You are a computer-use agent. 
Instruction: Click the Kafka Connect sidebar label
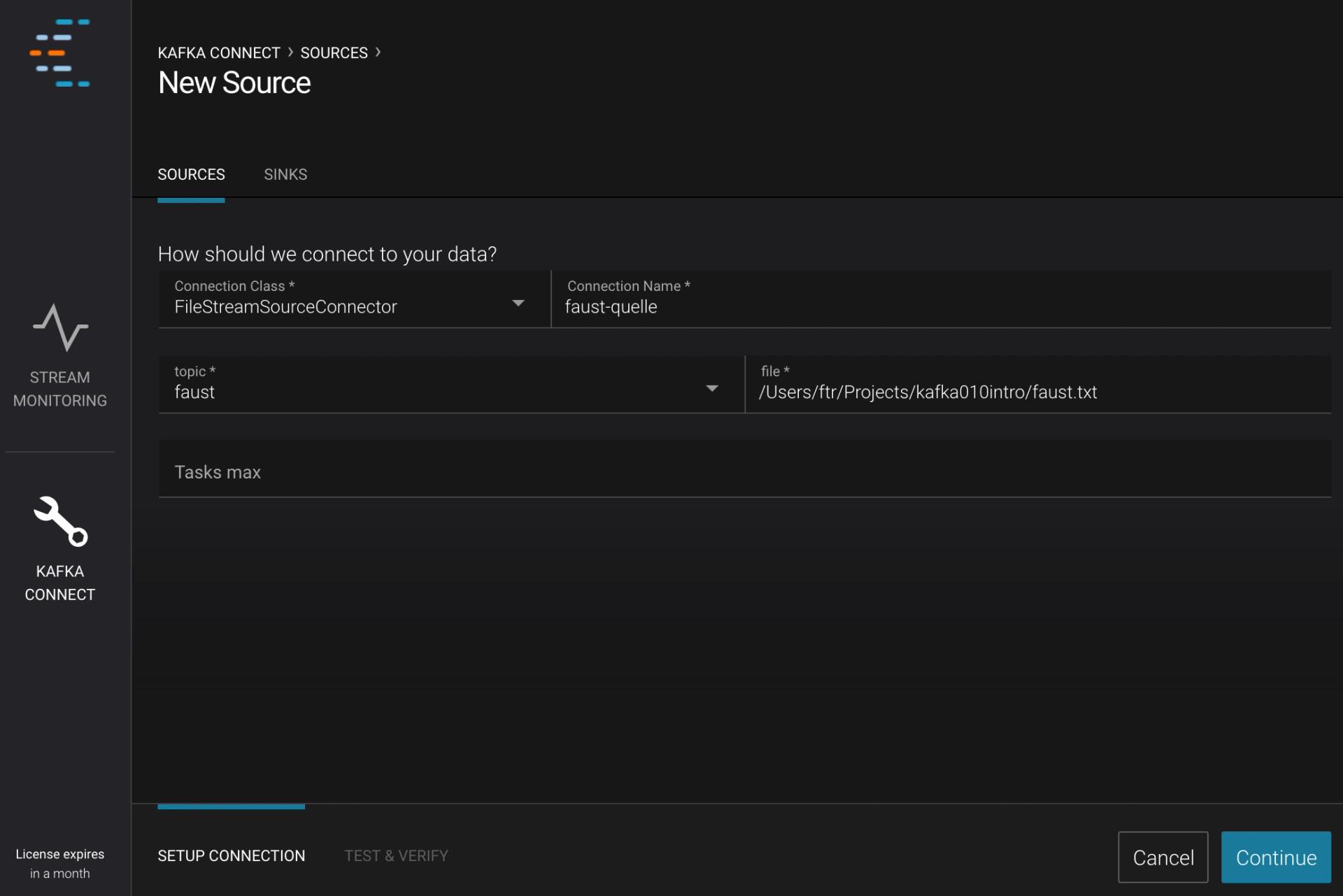(60, 583)
